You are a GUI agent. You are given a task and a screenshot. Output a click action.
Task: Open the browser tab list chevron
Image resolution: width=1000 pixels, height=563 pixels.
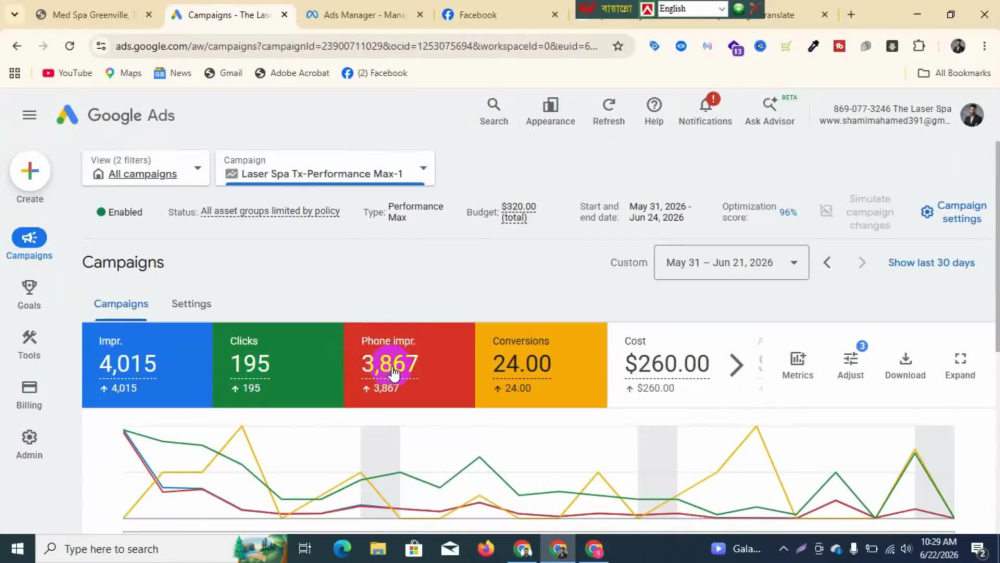point(14,14)
